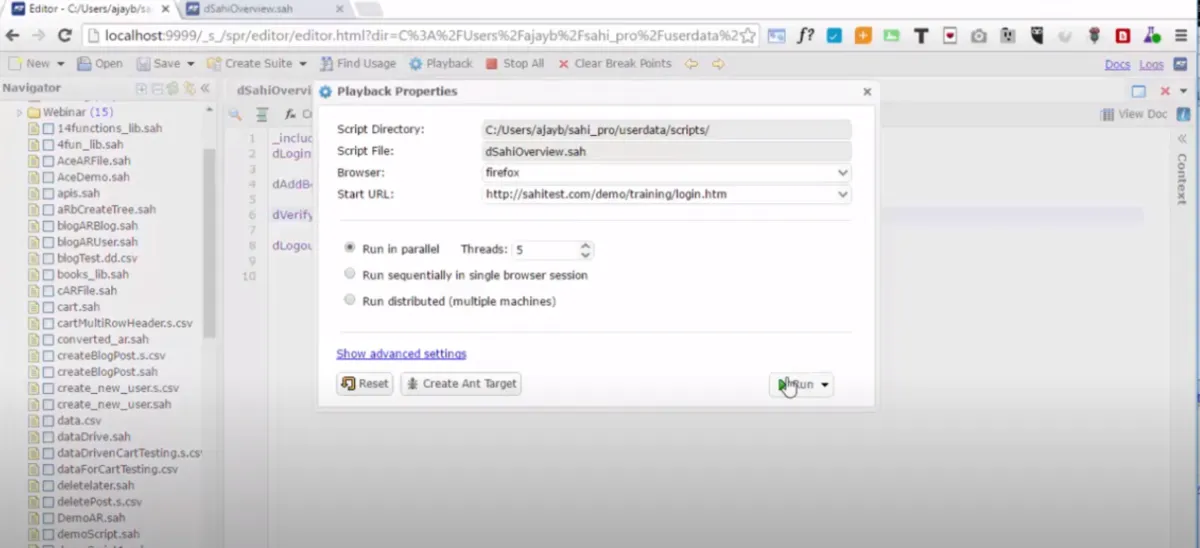The height and width of the screenshot is (548, 1200).
Task: Click the expand all icon in Navigator header
Action: click(x=142, y=88)
